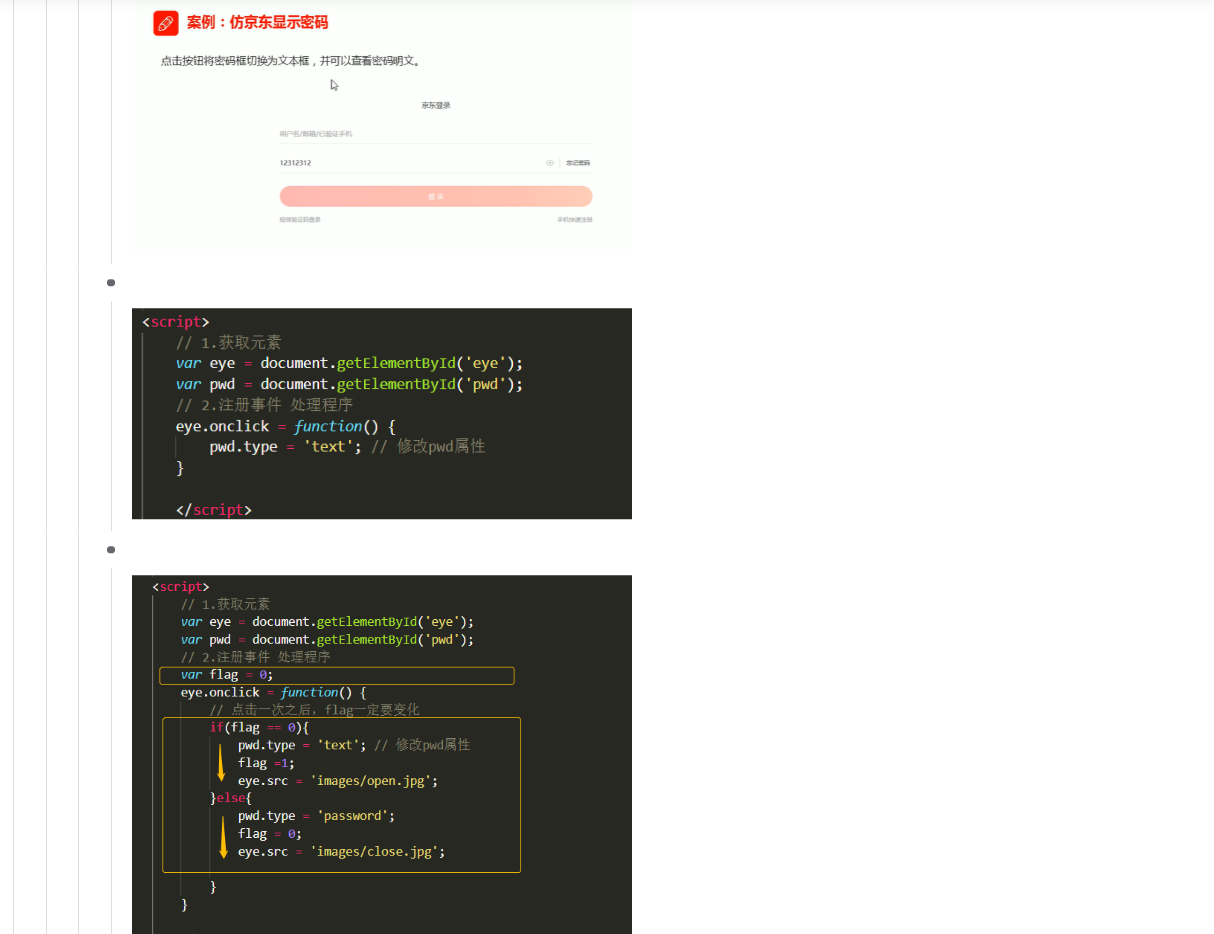Toggle the eye icon in the password field

(549, 162)
